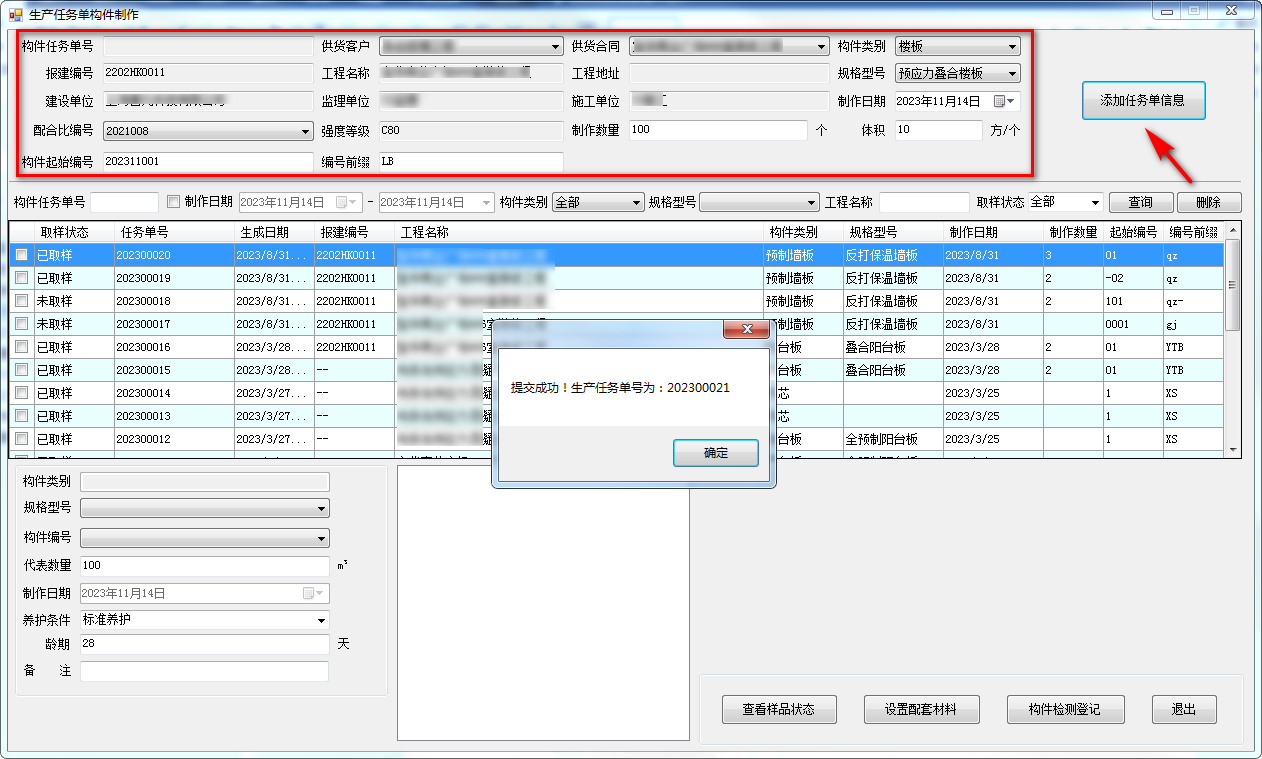The width and height of the screenshot is (1262, 759).
Task: Open the 供货客户 dropdown list
Action: tap(556, 46)
